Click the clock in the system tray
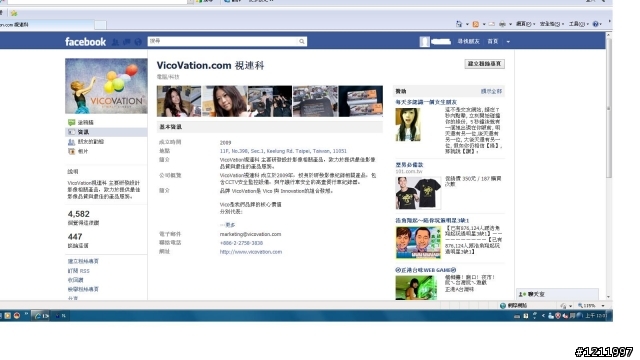Viewport: 640px width, 360px height. pos(596,316)
